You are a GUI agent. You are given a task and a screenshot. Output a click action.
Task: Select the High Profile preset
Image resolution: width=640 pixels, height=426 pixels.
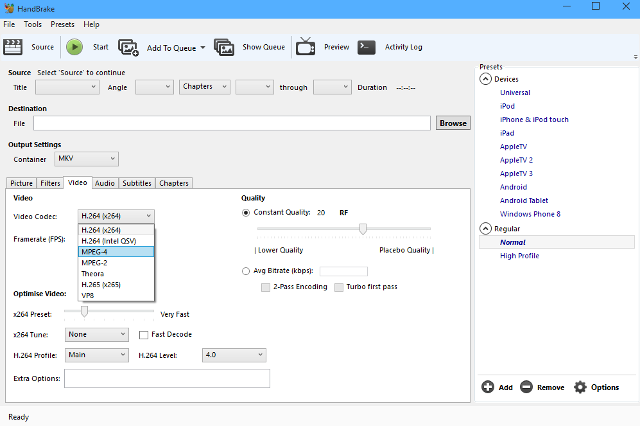click(520, 255)
